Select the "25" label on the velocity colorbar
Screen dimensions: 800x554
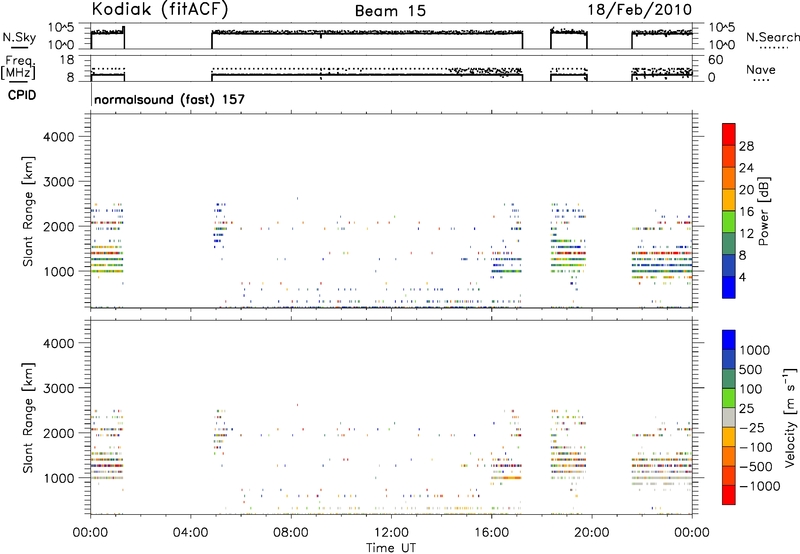pos(747,409)
